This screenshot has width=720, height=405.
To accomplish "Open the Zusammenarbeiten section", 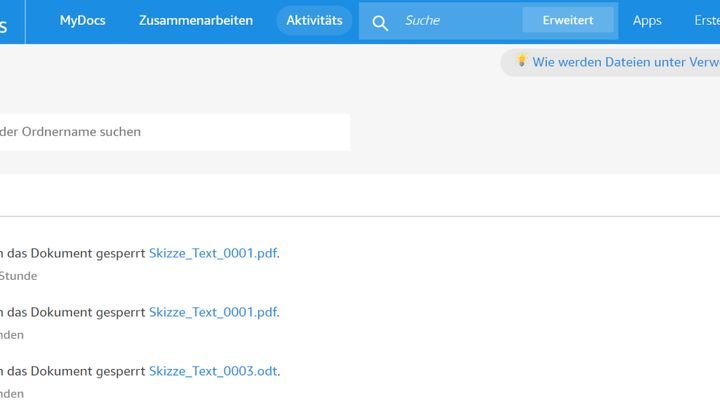I will pyautogui.click(x=196, y=21).
